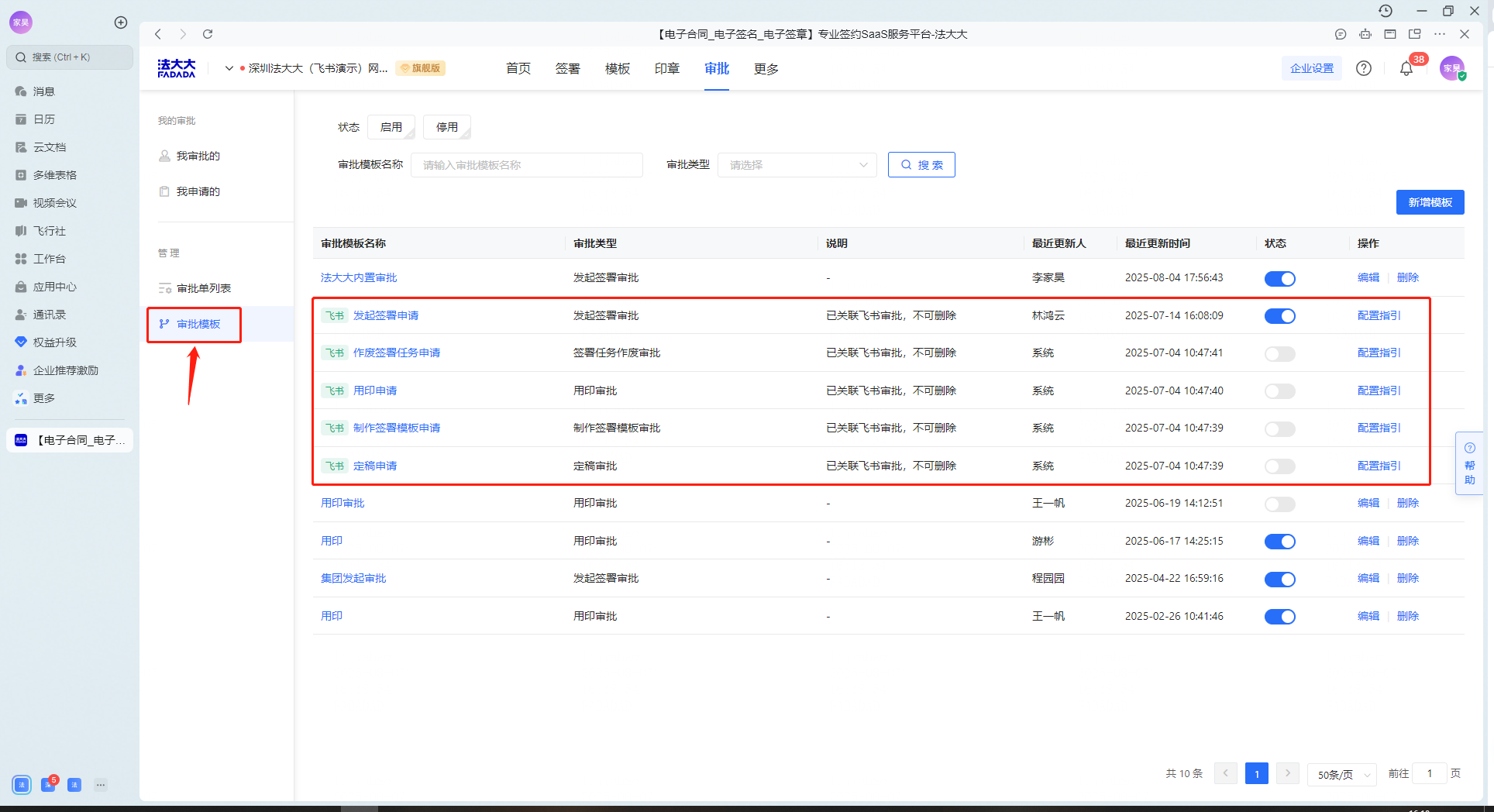Toggle status switch for 发起签署申请
Screen dimensions: 1494x812
(1280, 316)
